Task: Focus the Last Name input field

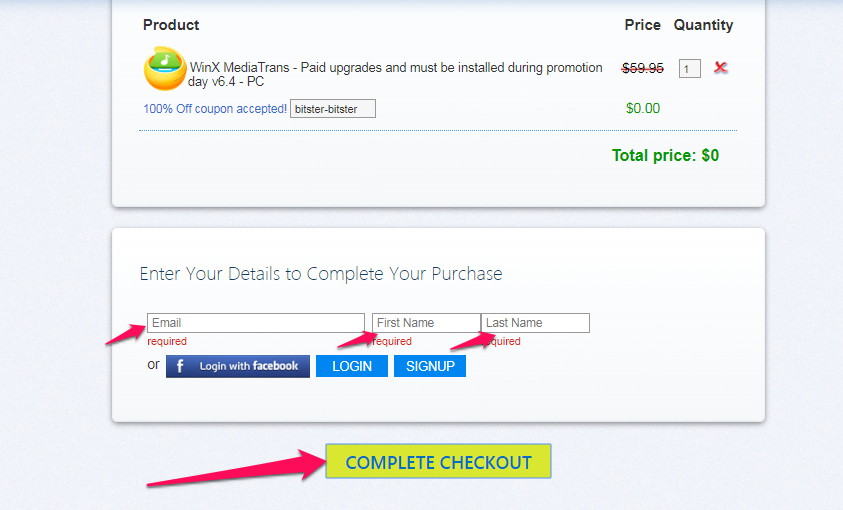Action: coord(535,323)
